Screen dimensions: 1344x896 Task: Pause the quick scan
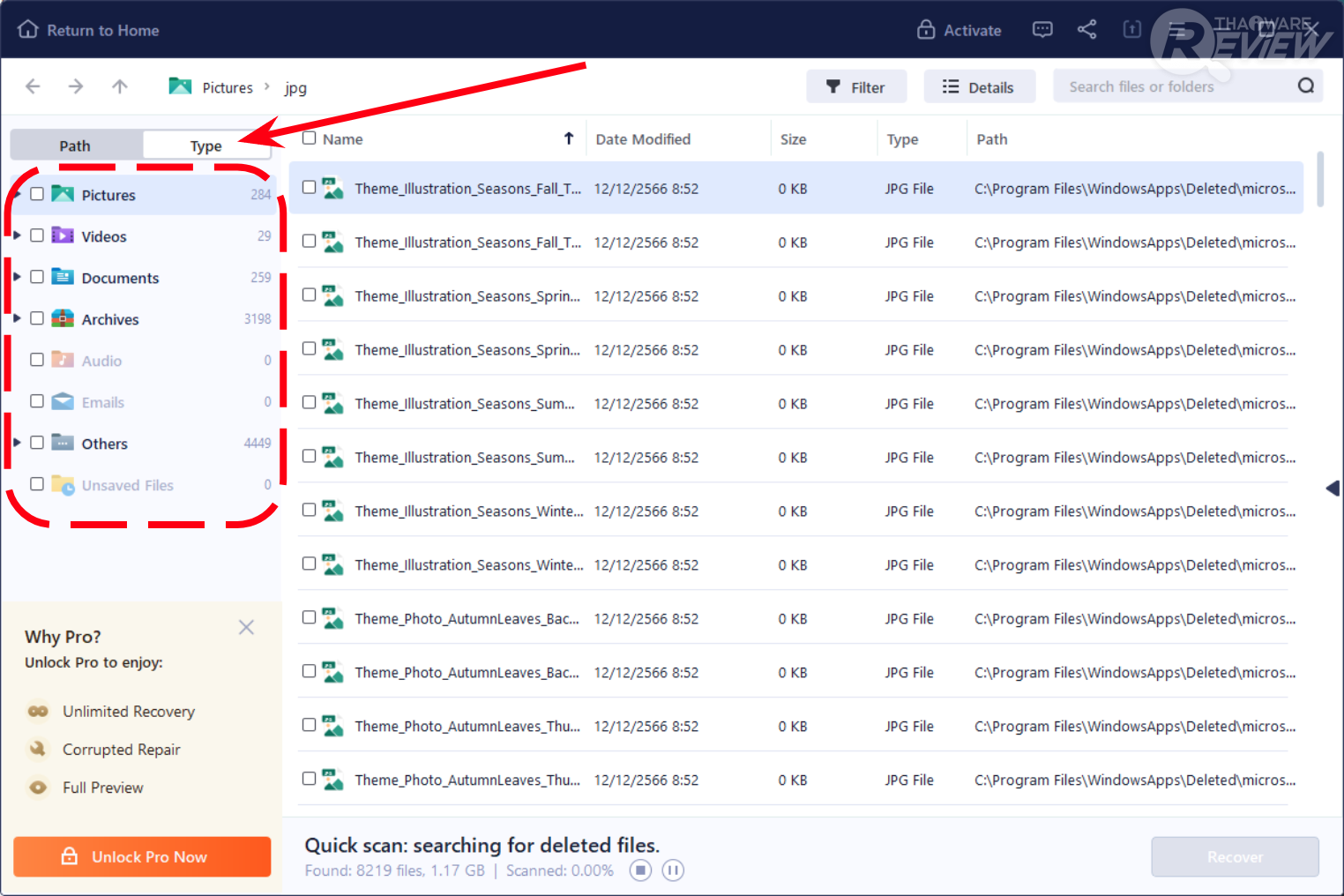[x=673, y=870]
